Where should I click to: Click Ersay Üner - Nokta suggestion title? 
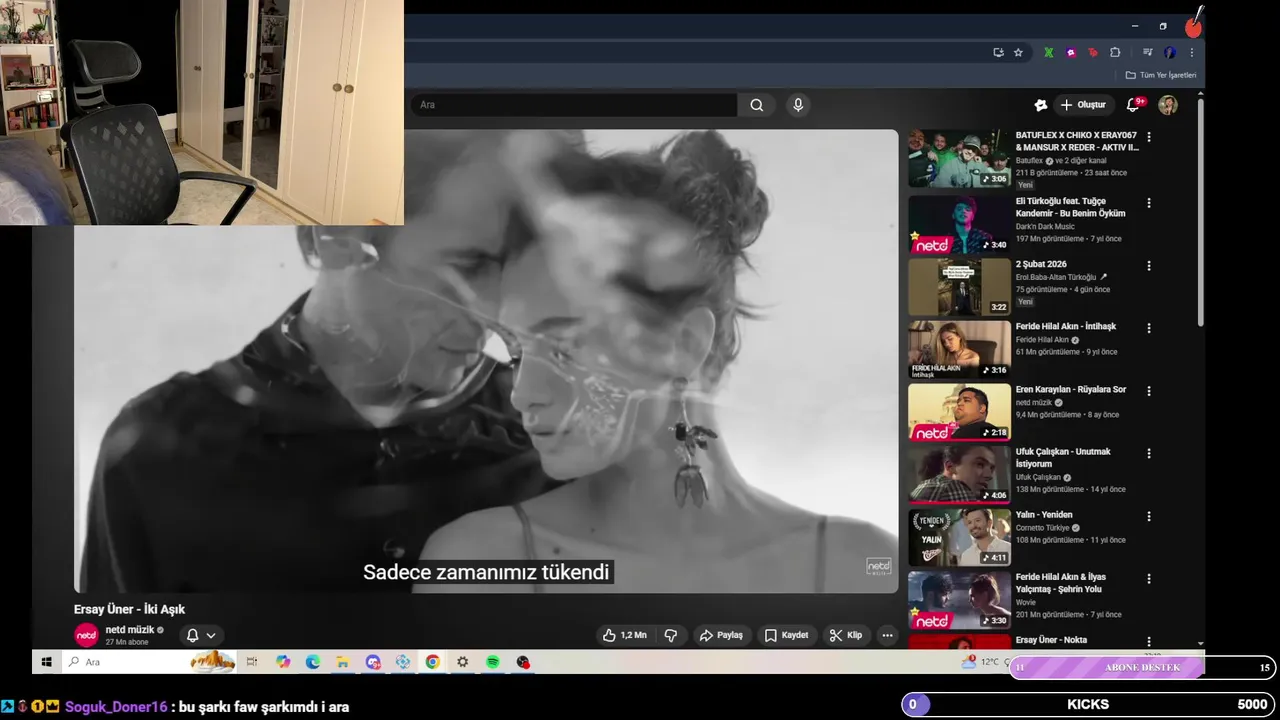pos(1051,640)
